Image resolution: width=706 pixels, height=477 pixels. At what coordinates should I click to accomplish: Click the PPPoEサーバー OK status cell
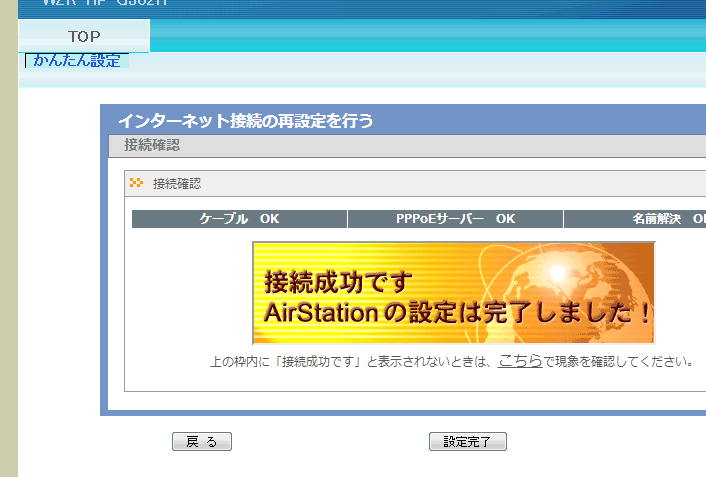coord(455,219)
